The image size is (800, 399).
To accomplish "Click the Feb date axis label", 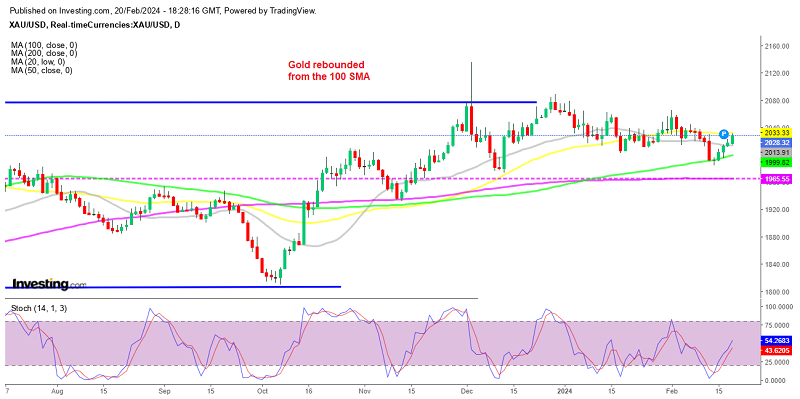I will click(671, 392).
